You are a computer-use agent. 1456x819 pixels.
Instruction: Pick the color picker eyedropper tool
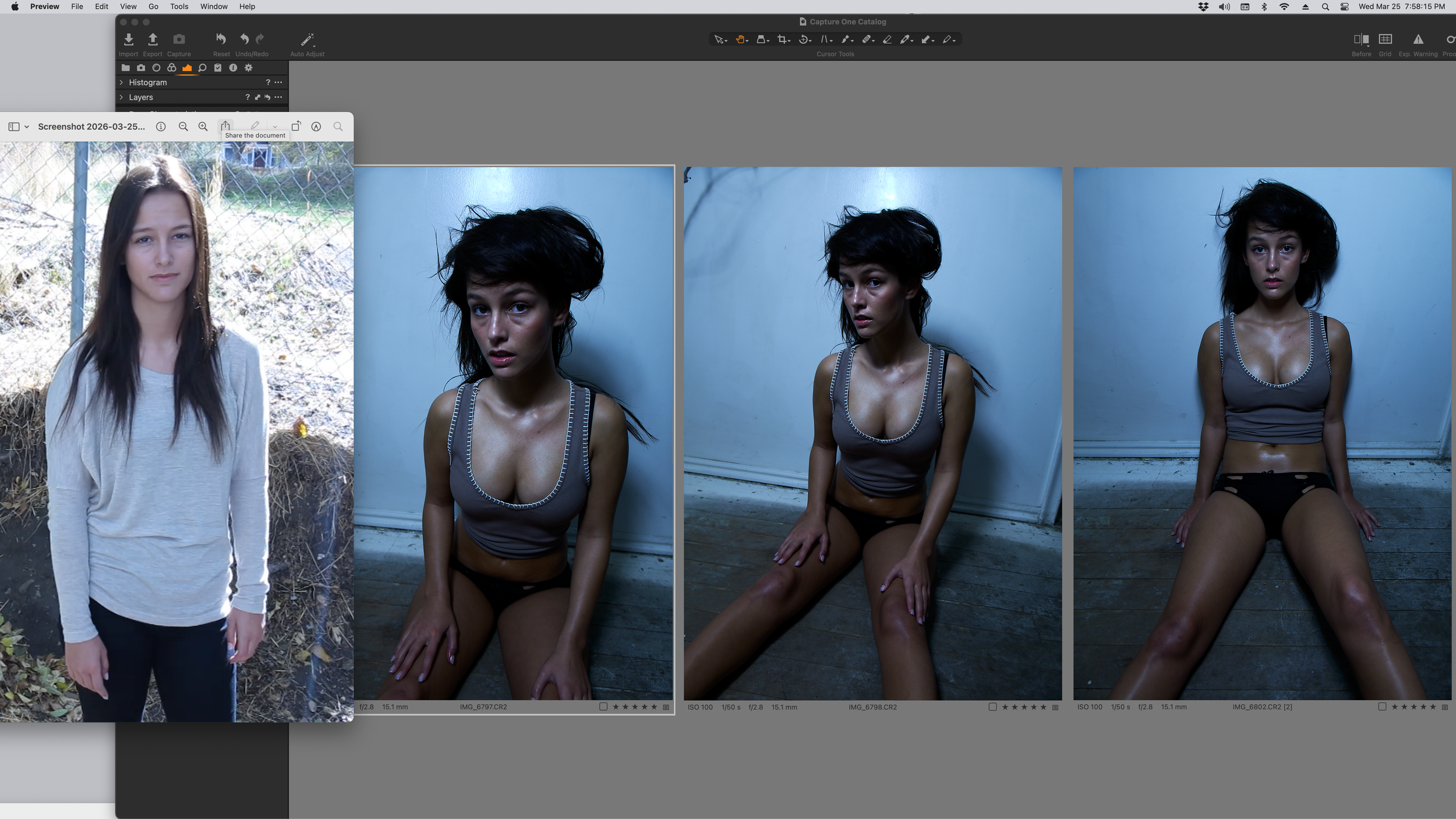[904, 39]
